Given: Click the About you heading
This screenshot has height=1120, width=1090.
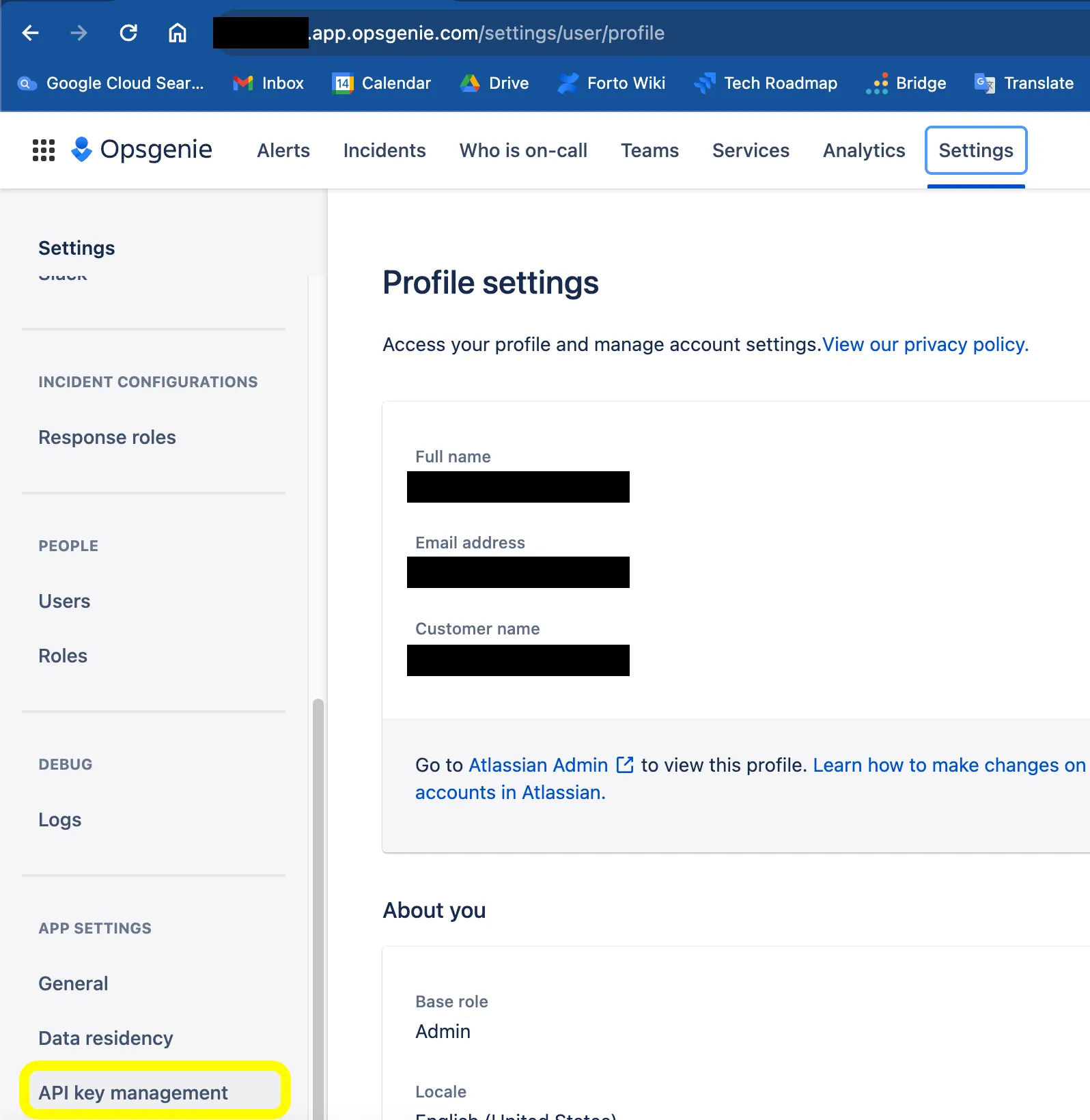Looking at the screenshot, I should [434, 910].
